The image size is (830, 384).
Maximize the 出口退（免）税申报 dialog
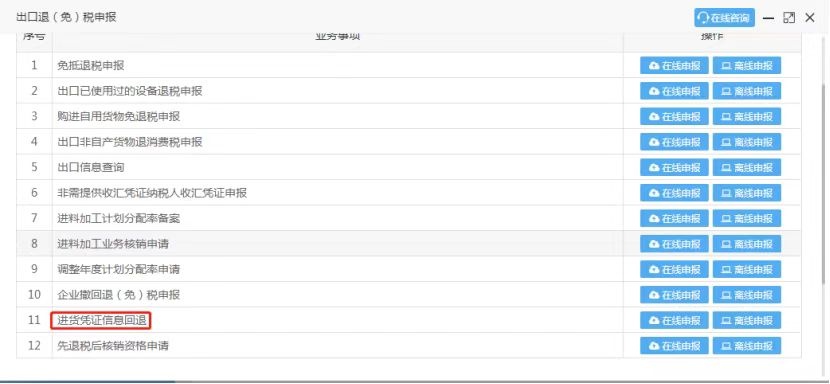(789, 18)
